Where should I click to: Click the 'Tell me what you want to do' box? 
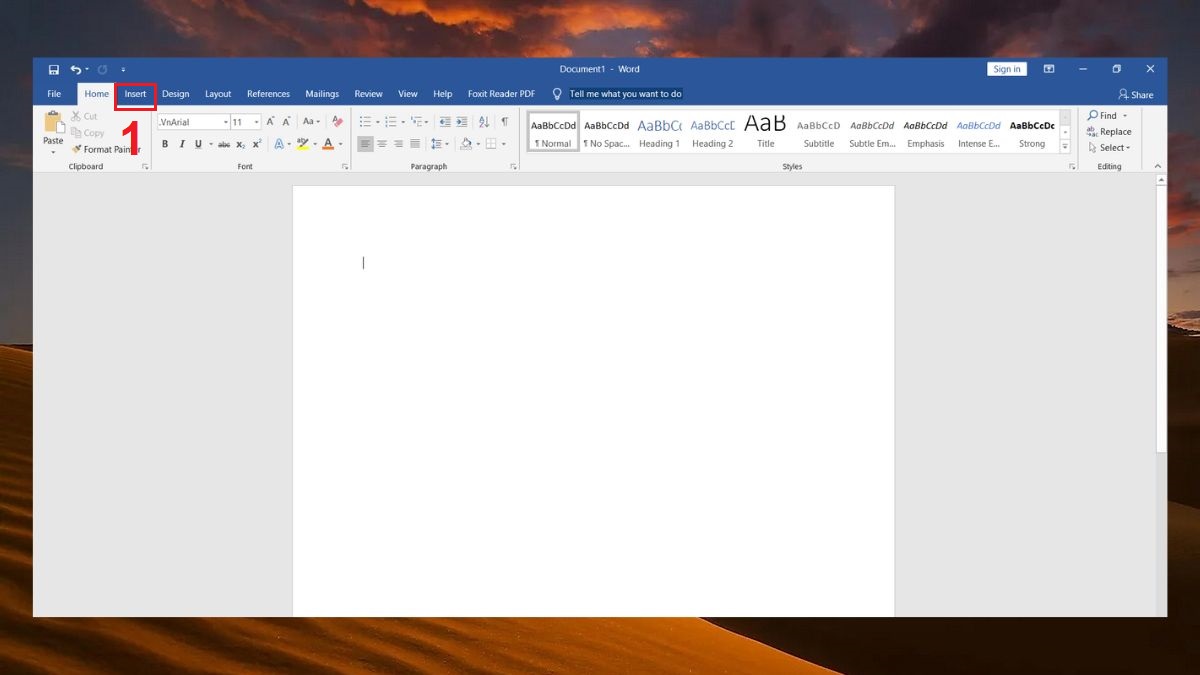(626, 94)
